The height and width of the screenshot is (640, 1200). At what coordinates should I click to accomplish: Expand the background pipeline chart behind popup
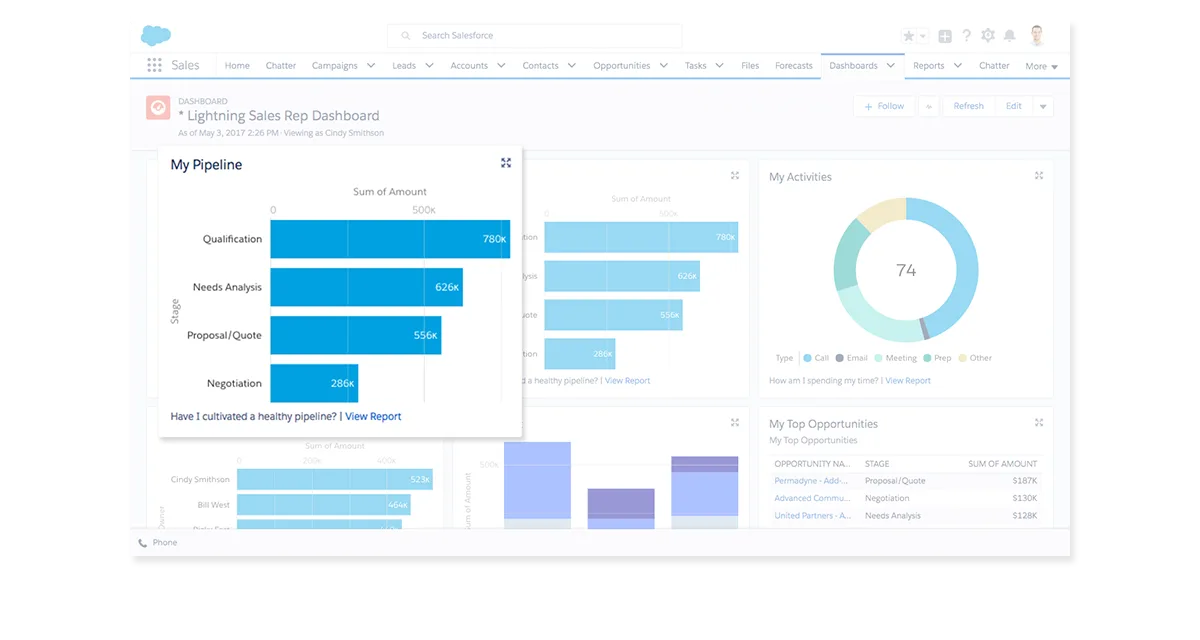coord(734,176)
